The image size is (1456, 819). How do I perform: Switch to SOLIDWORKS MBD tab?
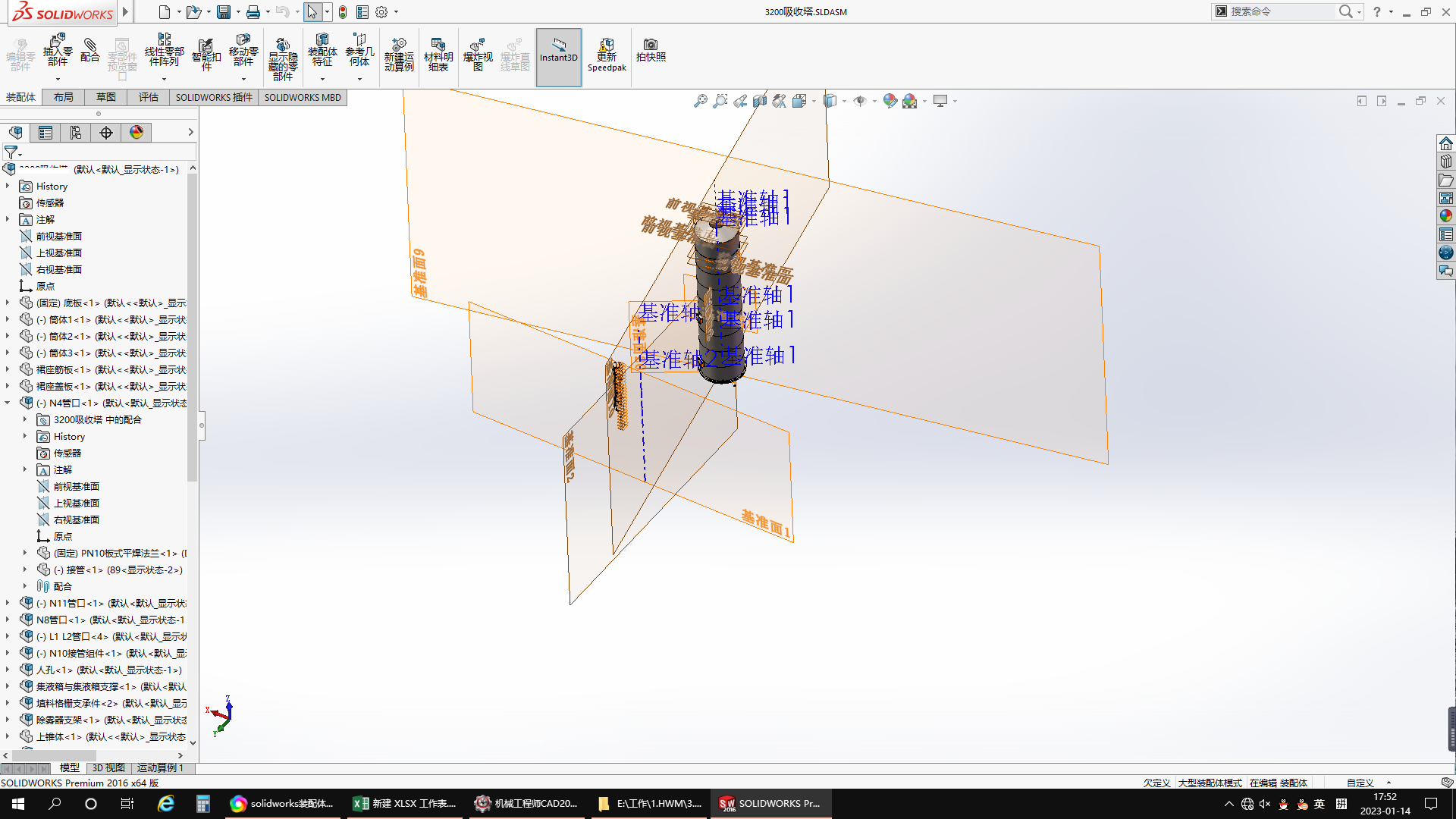tap(303, 97)
